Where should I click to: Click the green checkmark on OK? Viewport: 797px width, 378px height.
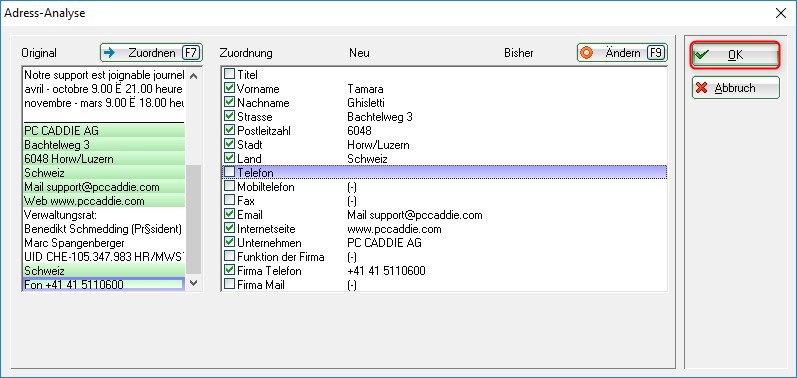pyautogui.click(x=702, y=55)
